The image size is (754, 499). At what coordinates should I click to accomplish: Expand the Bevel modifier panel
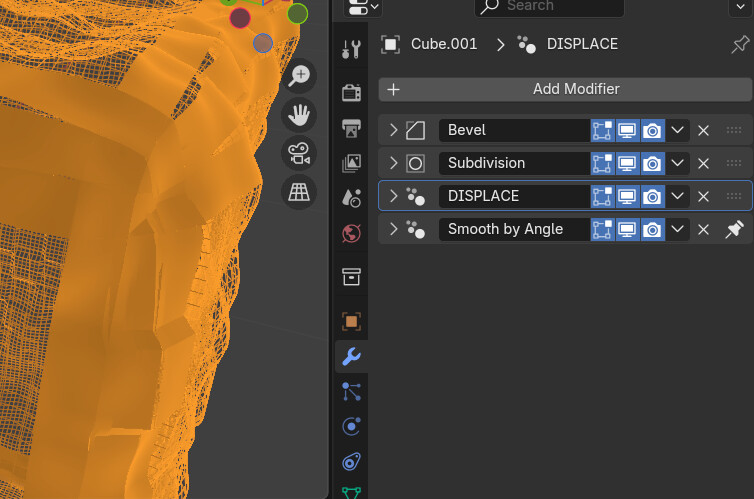tap(393, 130)
